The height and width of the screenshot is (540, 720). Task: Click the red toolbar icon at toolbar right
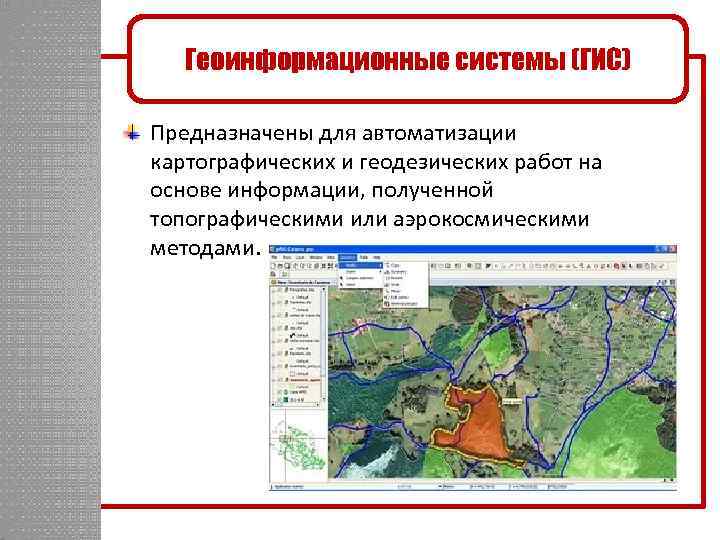(616, 266)
